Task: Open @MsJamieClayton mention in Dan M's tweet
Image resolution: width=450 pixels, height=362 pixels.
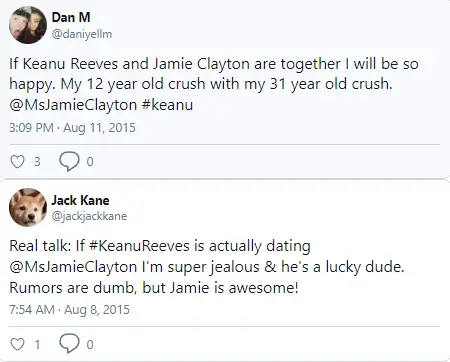Action: (x=73, y=105)
